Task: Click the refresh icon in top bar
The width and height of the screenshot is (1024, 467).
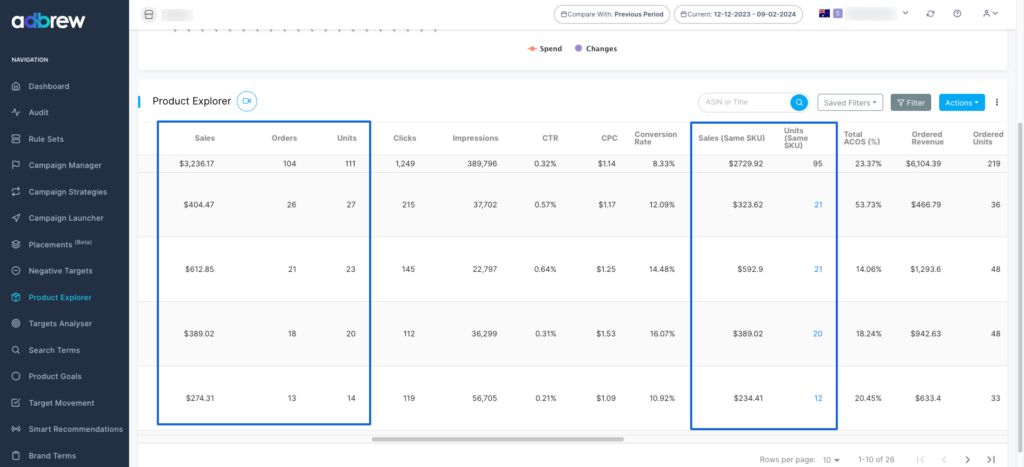Action: pos(931,14)
